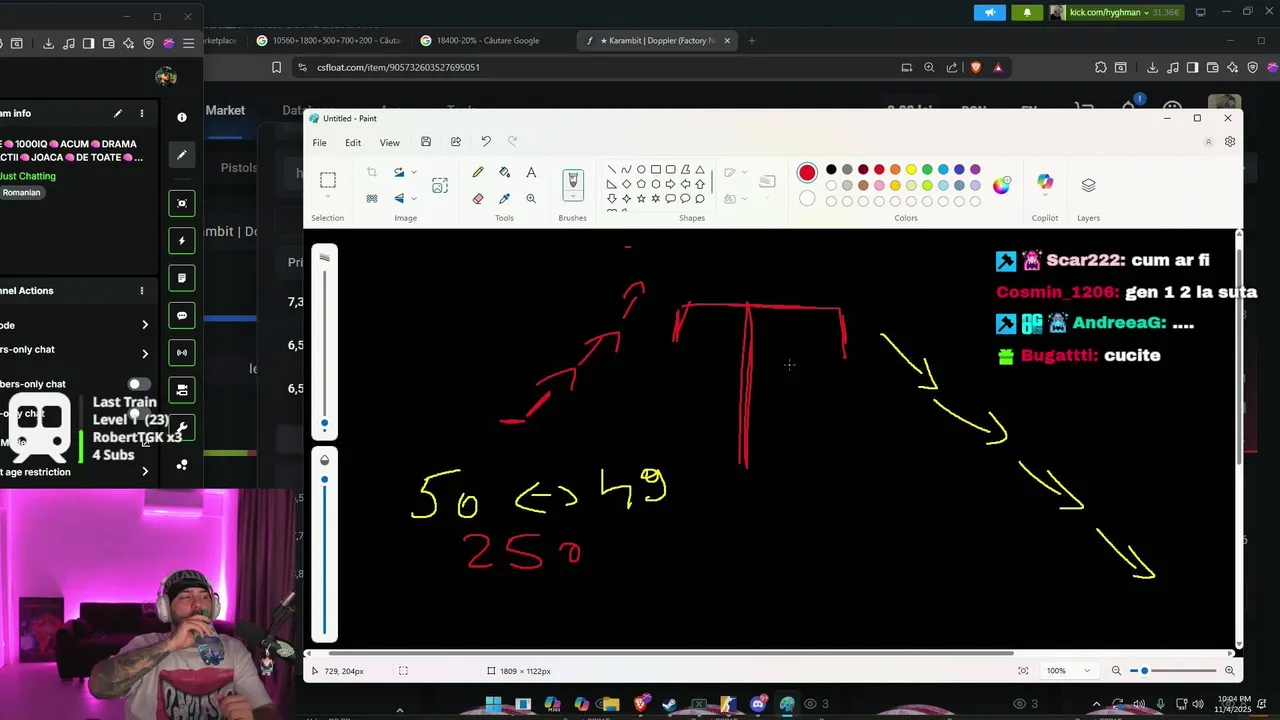The width and height of the screenshot is (1280, 720).
Task: Open the Rotate dropdown arrow
Action: click(x=414, y=172)
